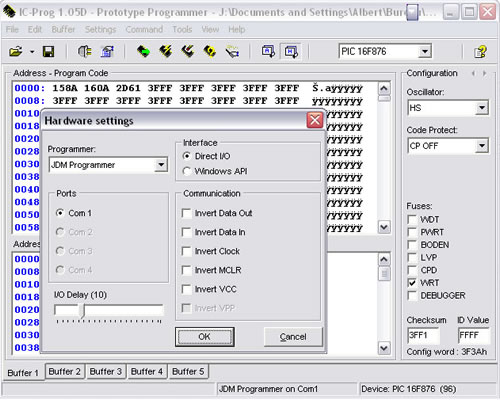
Task: Expand the PIC 16F876 device dropdown
Action: (385, 52)
